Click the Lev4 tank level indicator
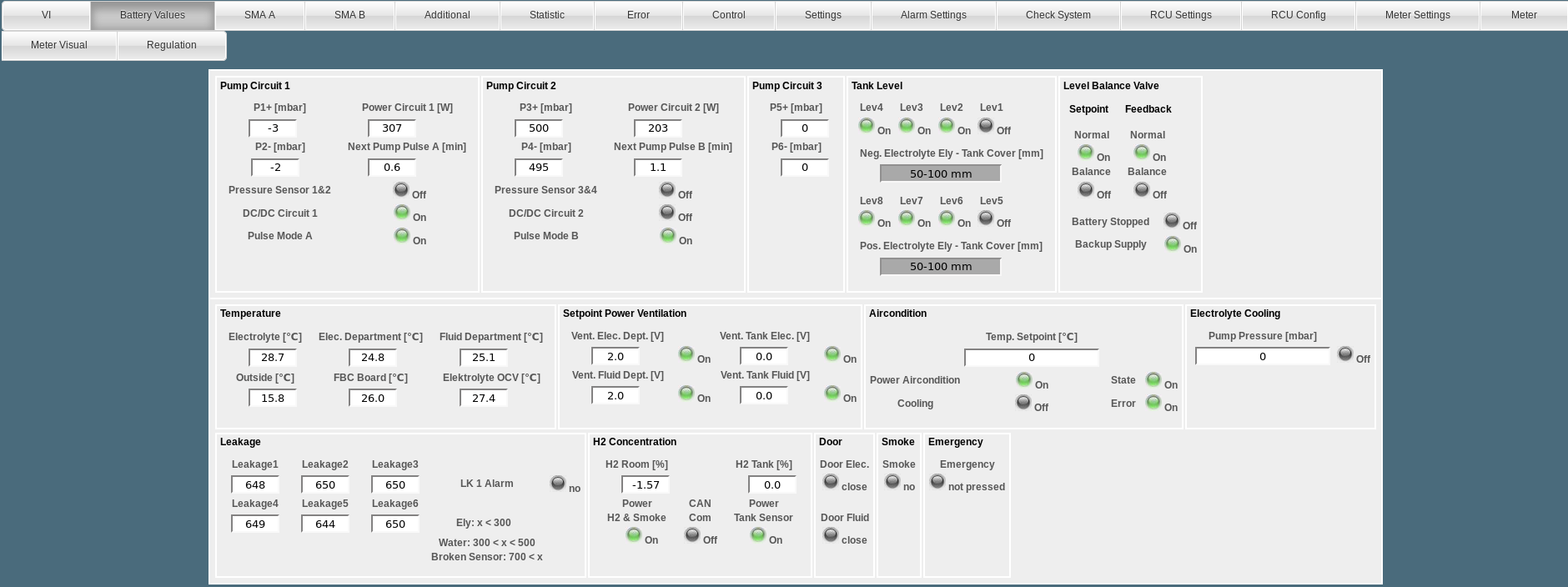 (867, 126)
